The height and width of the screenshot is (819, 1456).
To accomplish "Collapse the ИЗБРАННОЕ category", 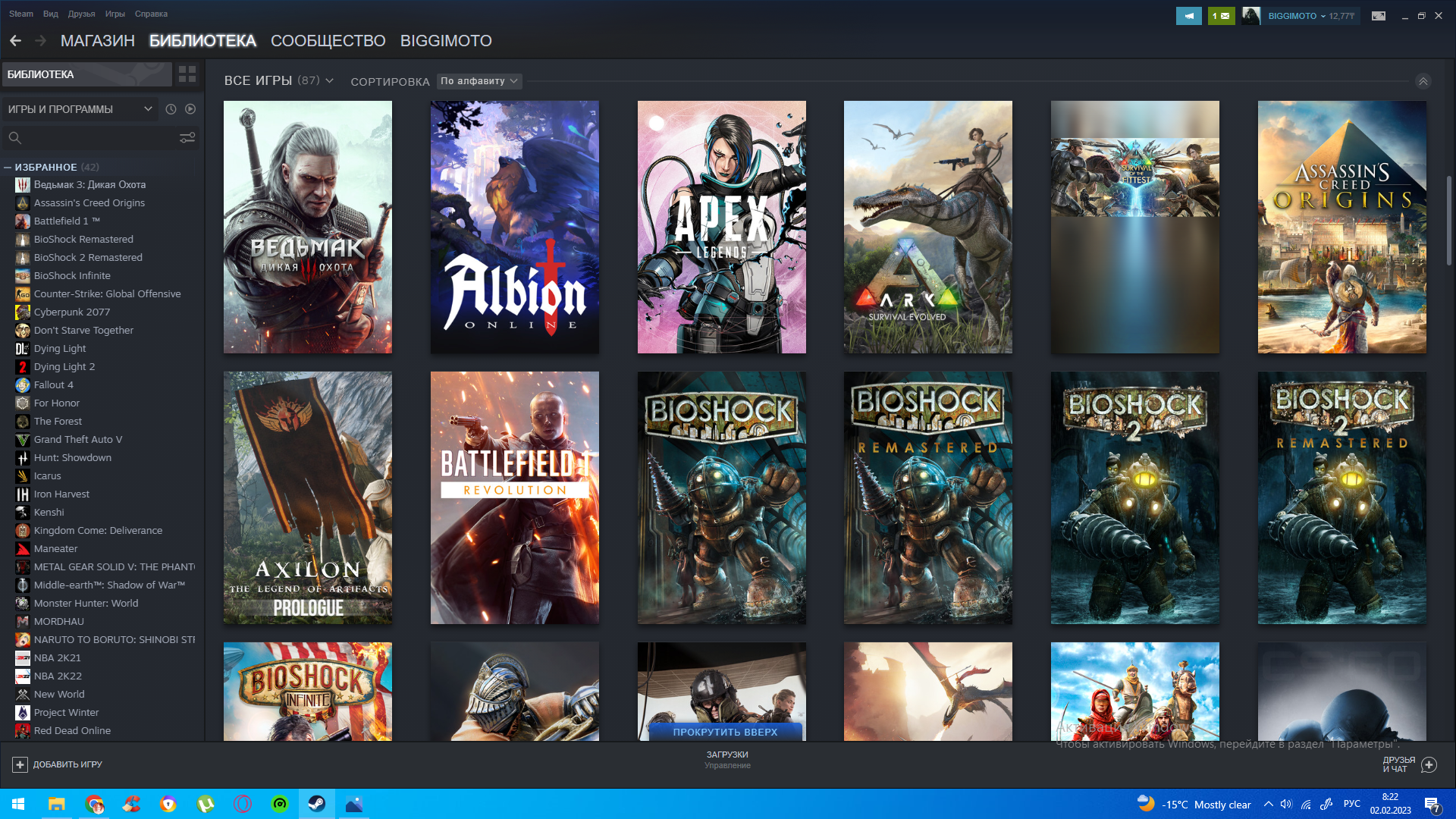I will [x=8, y=168].
